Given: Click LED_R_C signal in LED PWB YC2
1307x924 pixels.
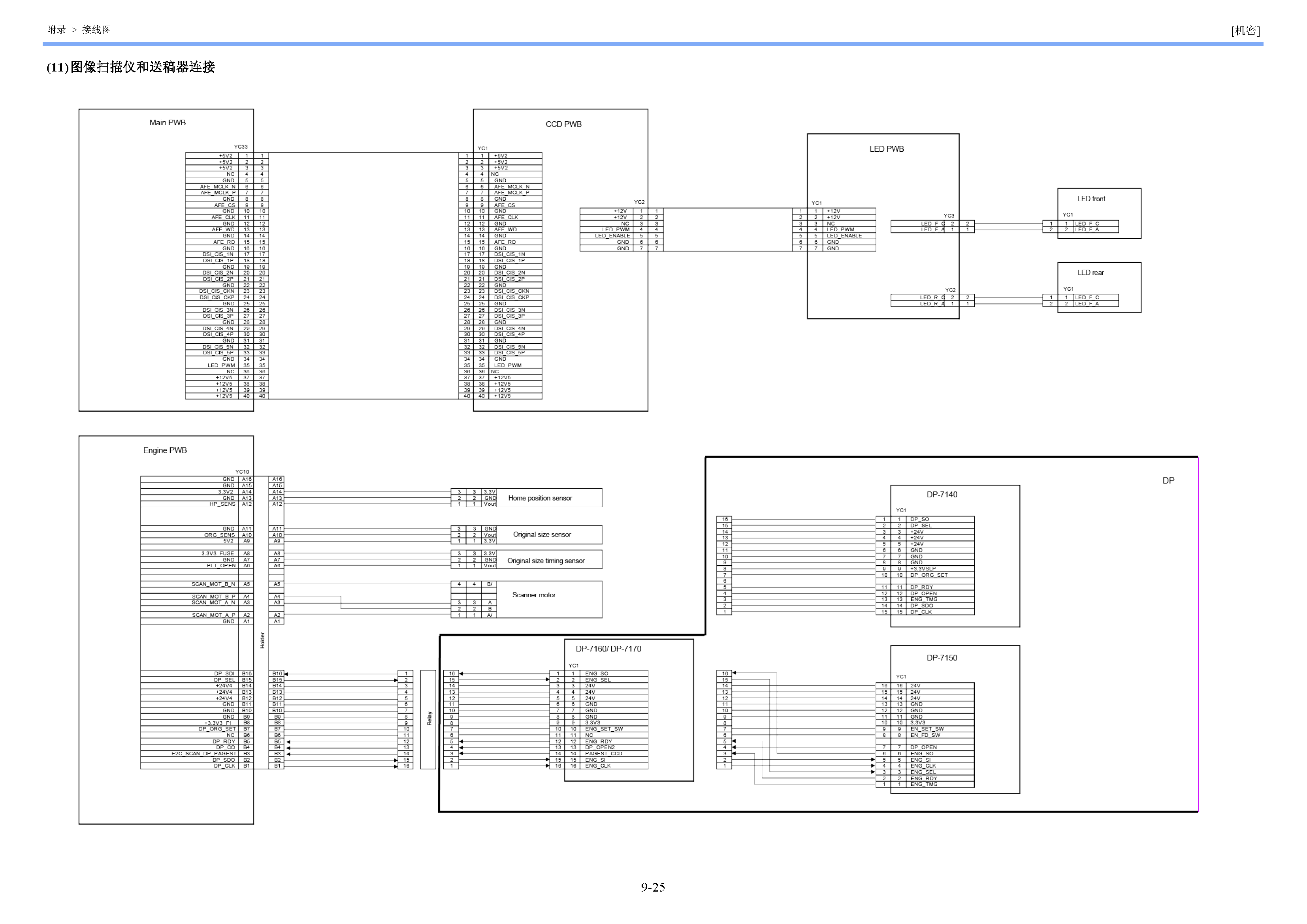Looking at the screenshot, I should tap(932, 297).
